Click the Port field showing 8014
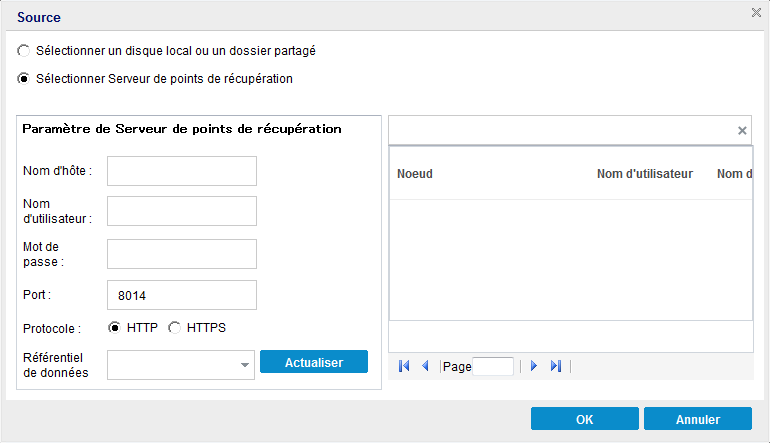Screen dimensions: 770x443 click(x=182, y=295)
